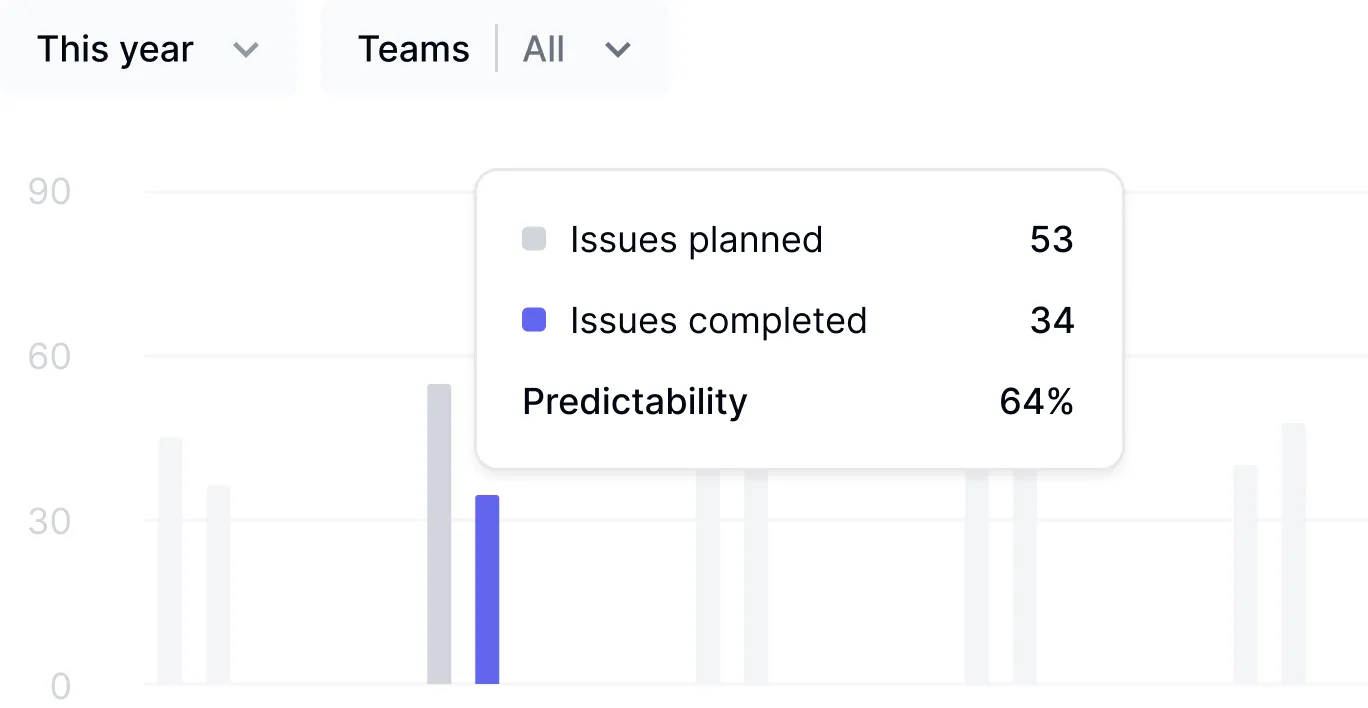Click the first faded bar on the left
This screenshot has height=708, width=1368.
pos(171,560)
